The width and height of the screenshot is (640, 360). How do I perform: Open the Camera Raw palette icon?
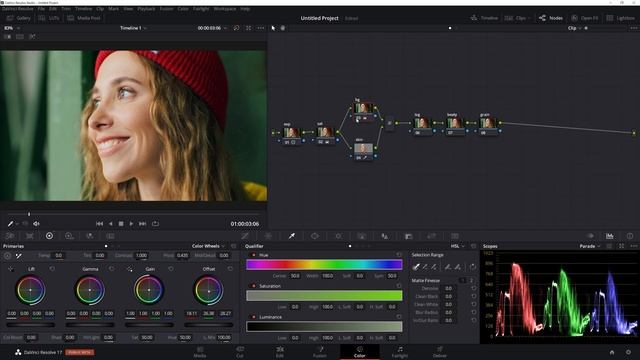click(10, 236)
